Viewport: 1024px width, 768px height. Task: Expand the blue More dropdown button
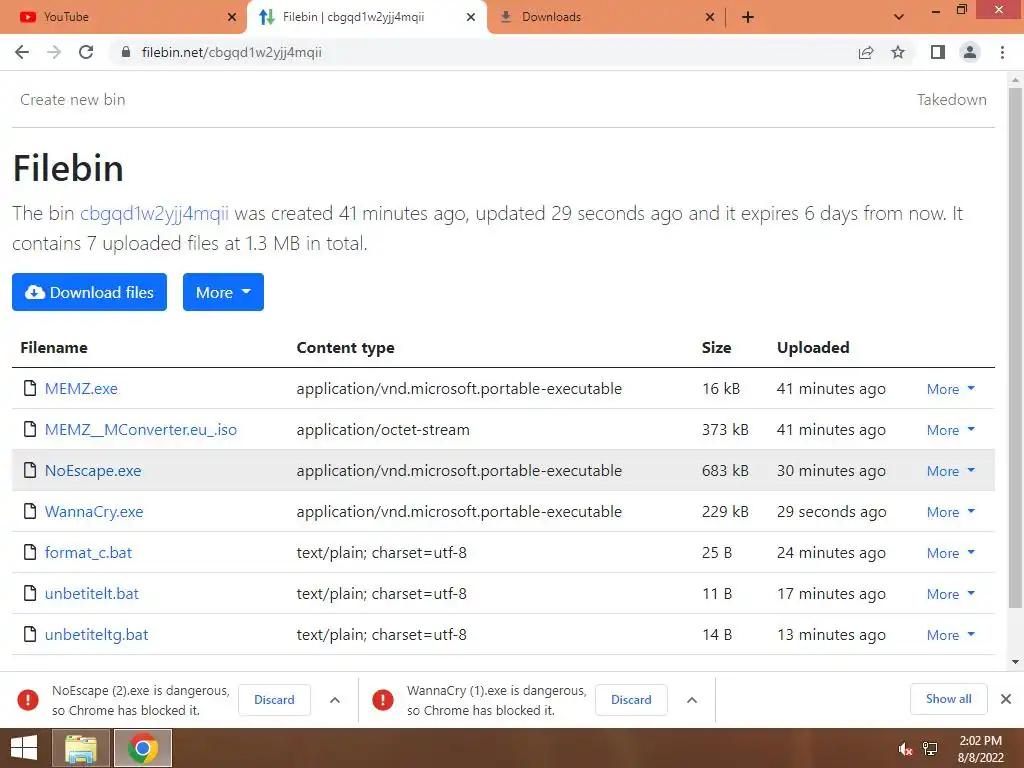(223, 292)
